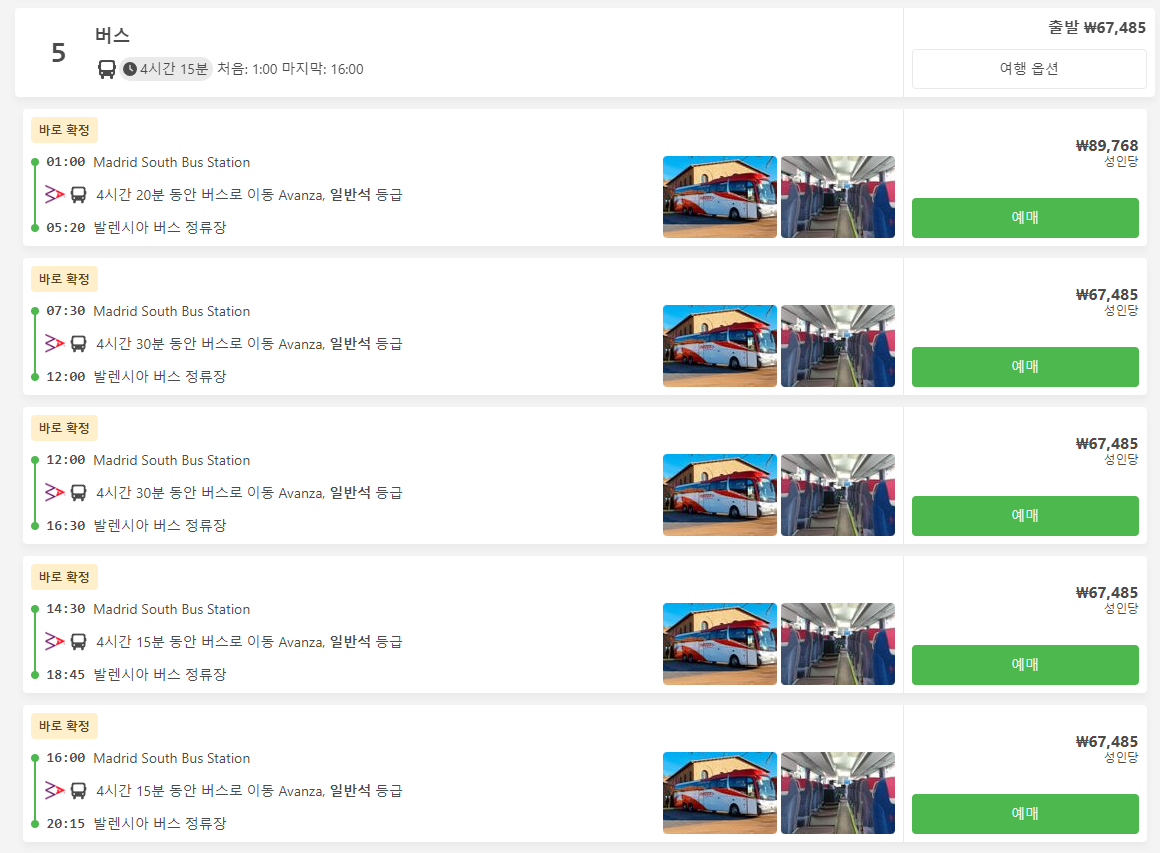Image resolution: width=1160 pixels, height=853 pixels.
Task: Click Avanza logo on 16:00 departure
Action: tap(55, 790)
